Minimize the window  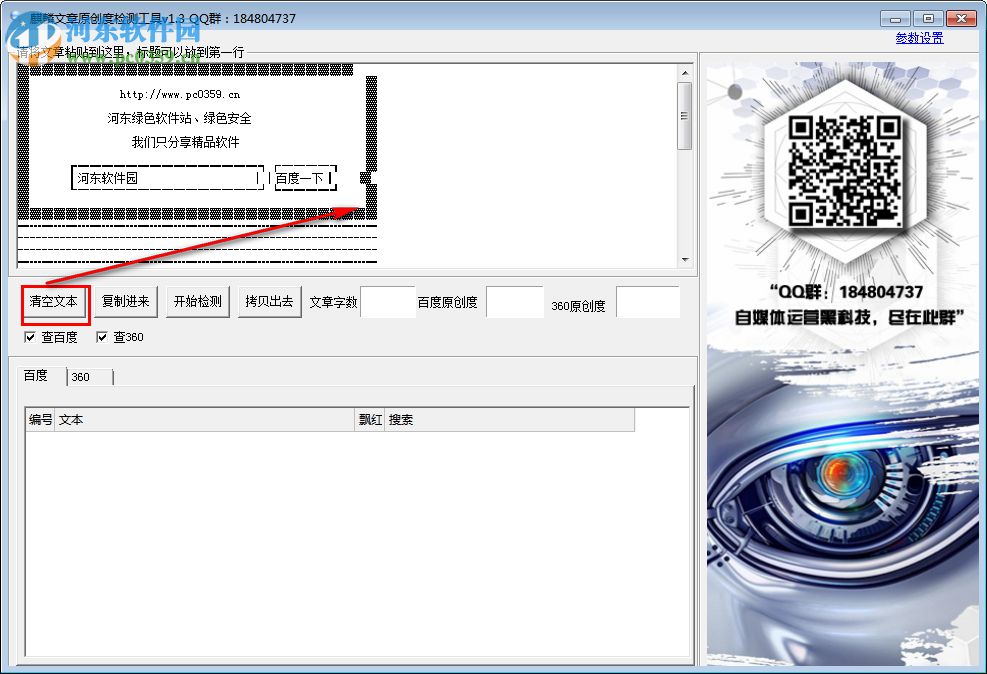[x=895, y=19]
